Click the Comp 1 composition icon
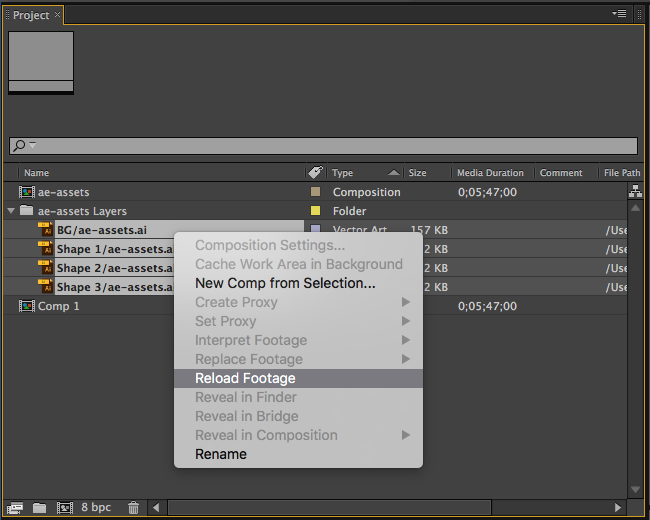Viewport: 650px width, 520px height. click(27, 306)
